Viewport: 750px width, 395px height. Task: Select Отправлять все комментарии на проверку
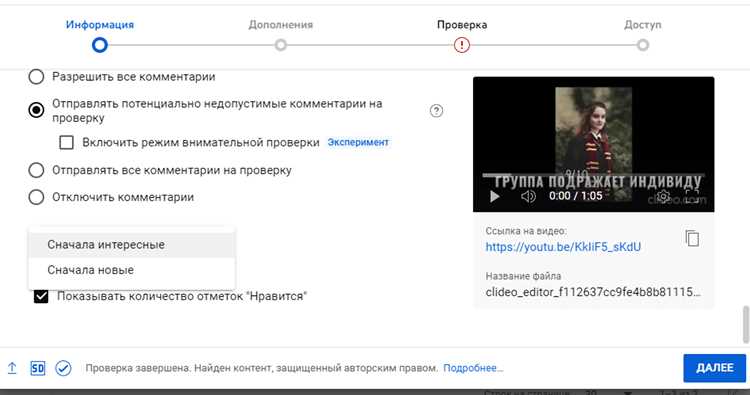point(36,170)
